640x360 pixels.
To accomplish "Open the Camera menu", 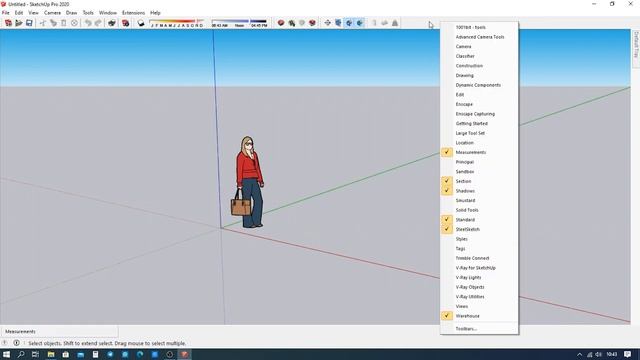I will click(52, 13).
